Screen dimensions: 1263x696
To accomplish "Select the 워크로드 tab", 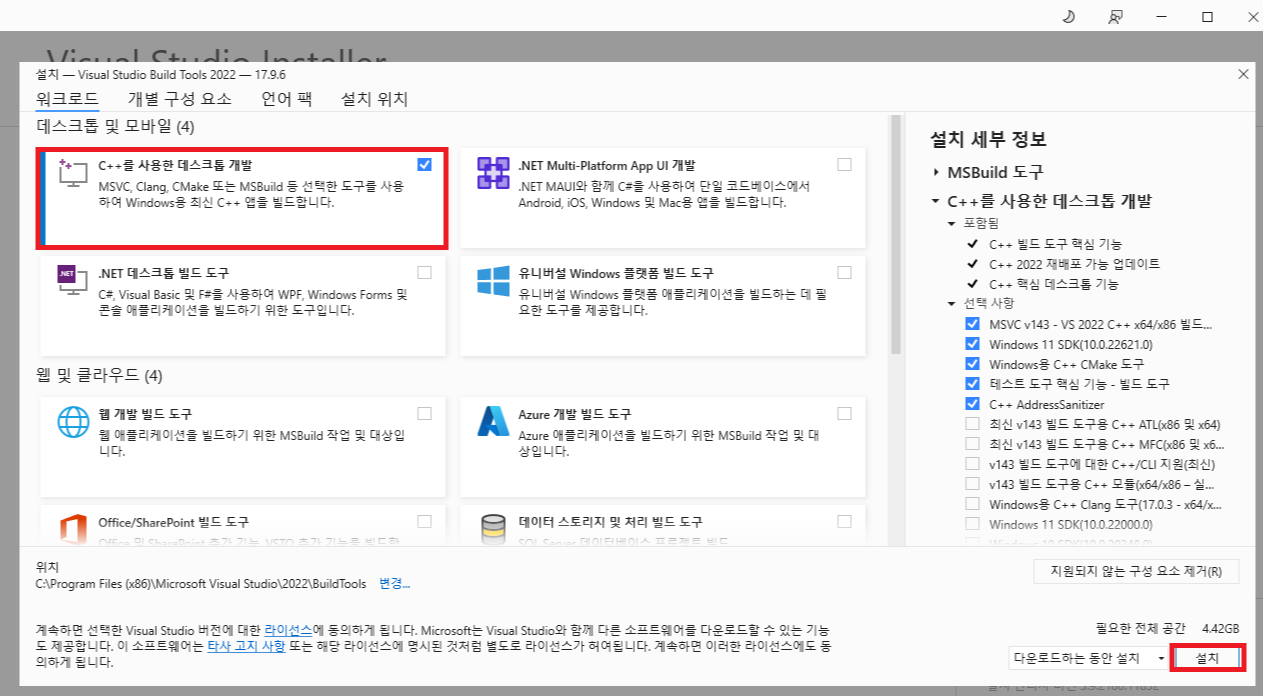I will 67,99.
